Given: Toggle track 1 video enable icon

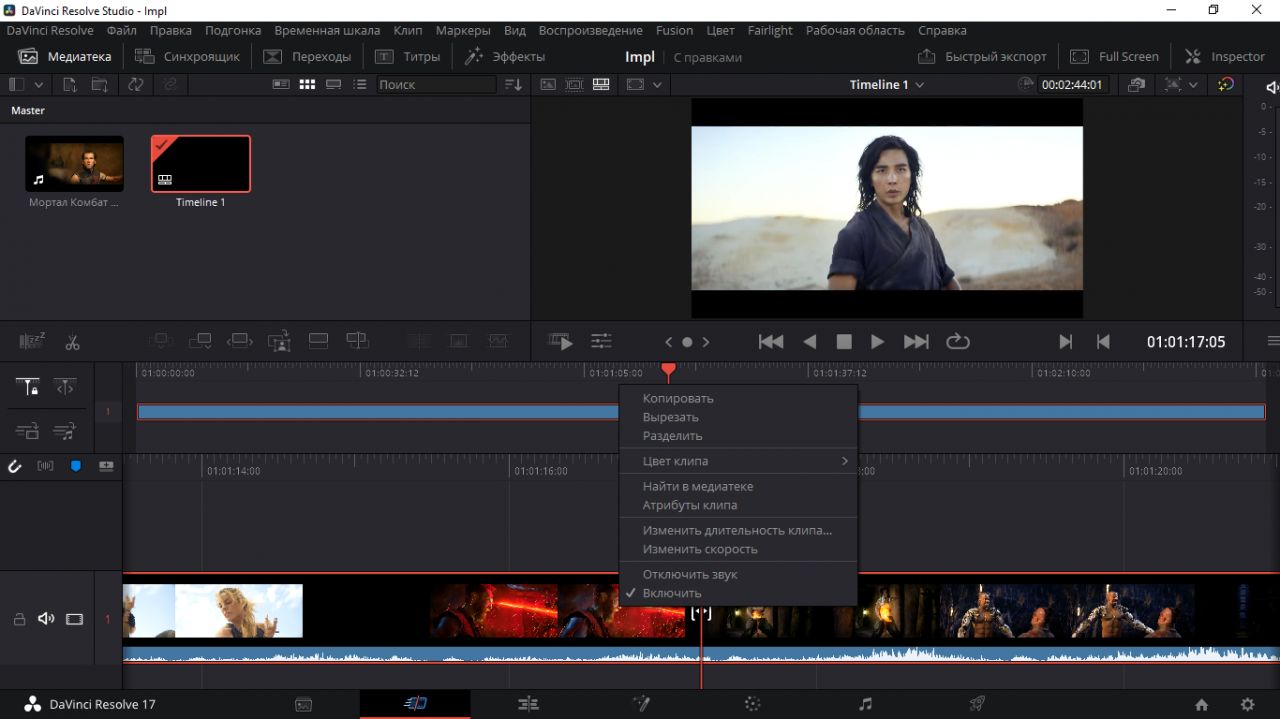Looking at the screenshot, I should click(x=74, y=619).
